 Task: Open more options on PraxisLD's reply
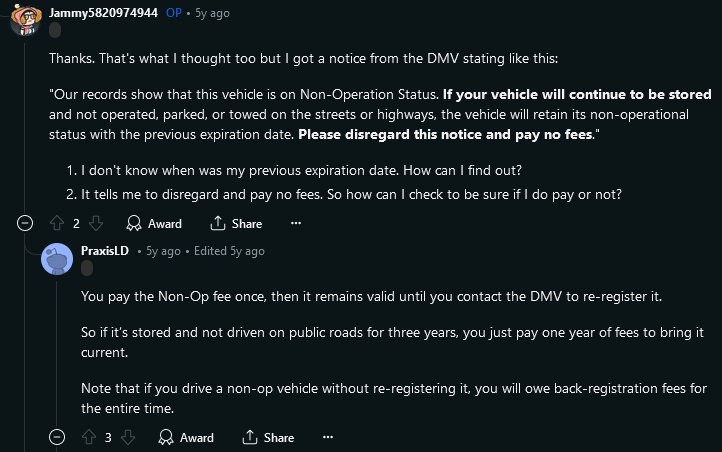328,437
